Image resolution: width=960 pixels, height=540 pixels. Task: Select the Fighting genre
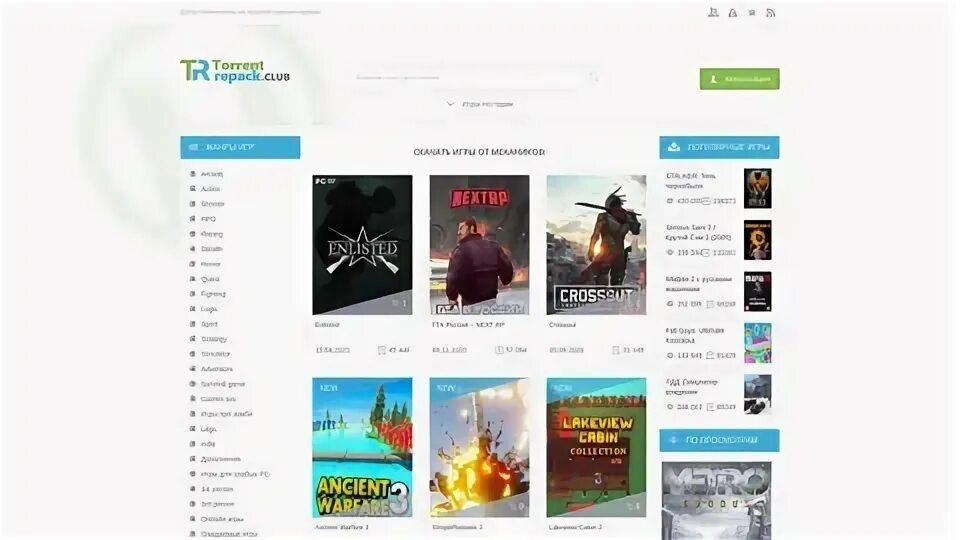pos(213,294)
